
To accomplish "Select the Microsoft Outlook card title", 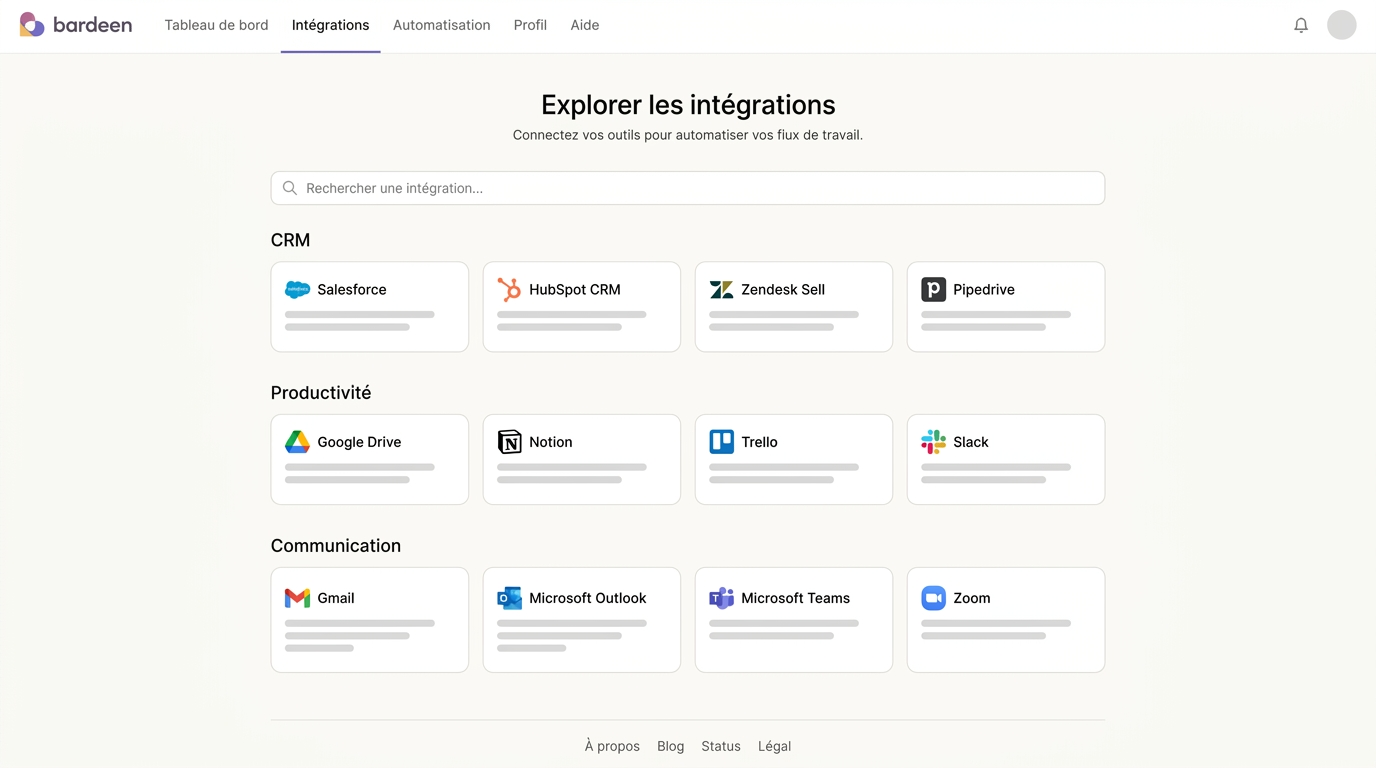I will [588, 598].
